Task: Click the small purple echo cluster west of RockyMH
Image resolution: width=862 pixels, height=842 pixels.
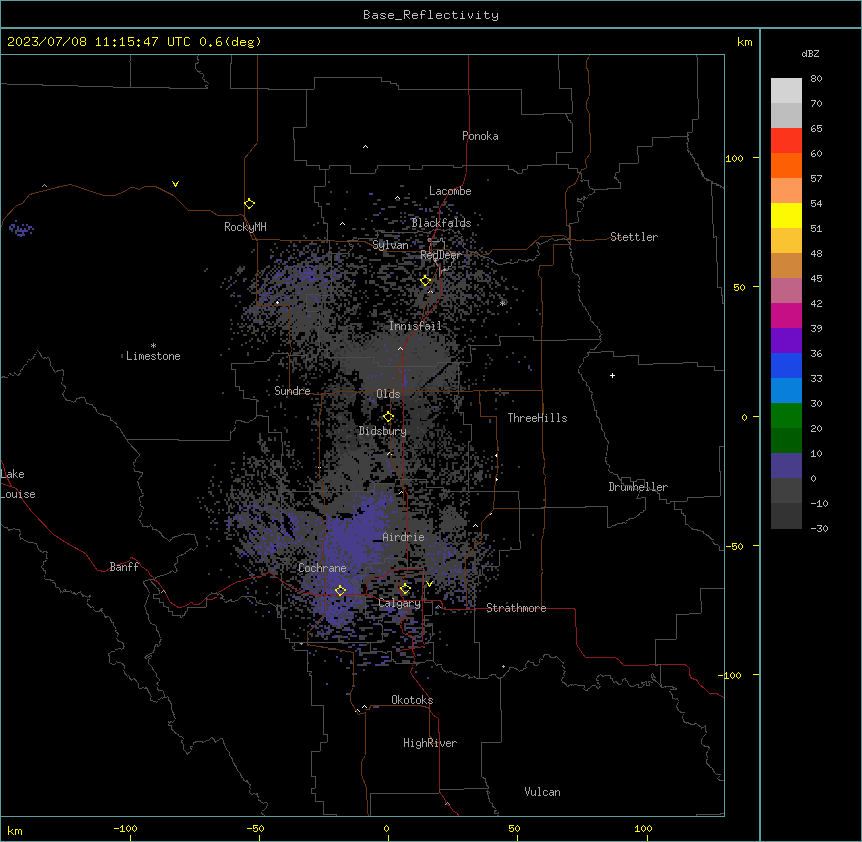Action: coord(21,229)
